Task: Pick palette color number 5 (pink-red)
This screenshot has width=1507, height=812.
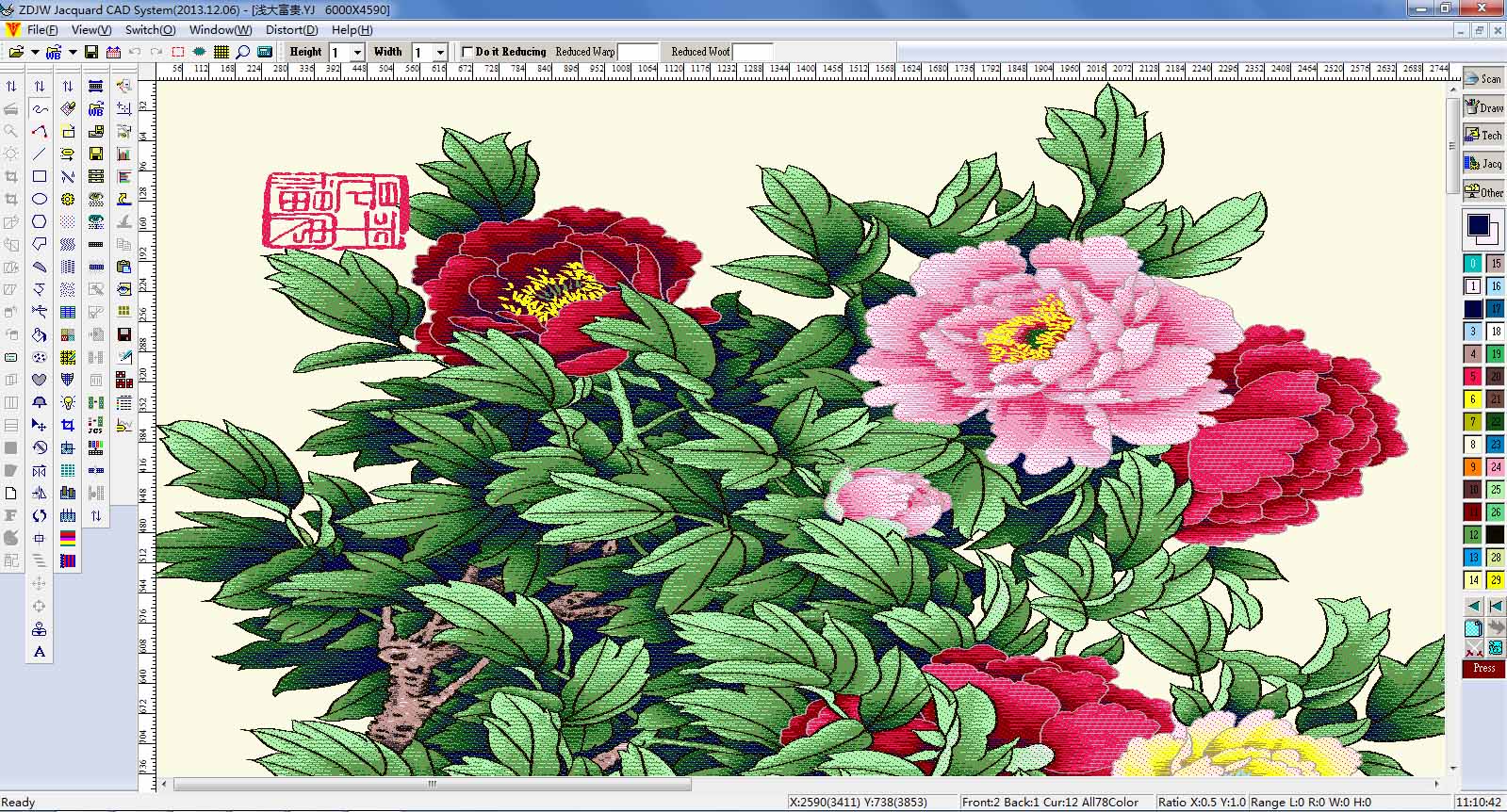Action: pos(1473,377)
